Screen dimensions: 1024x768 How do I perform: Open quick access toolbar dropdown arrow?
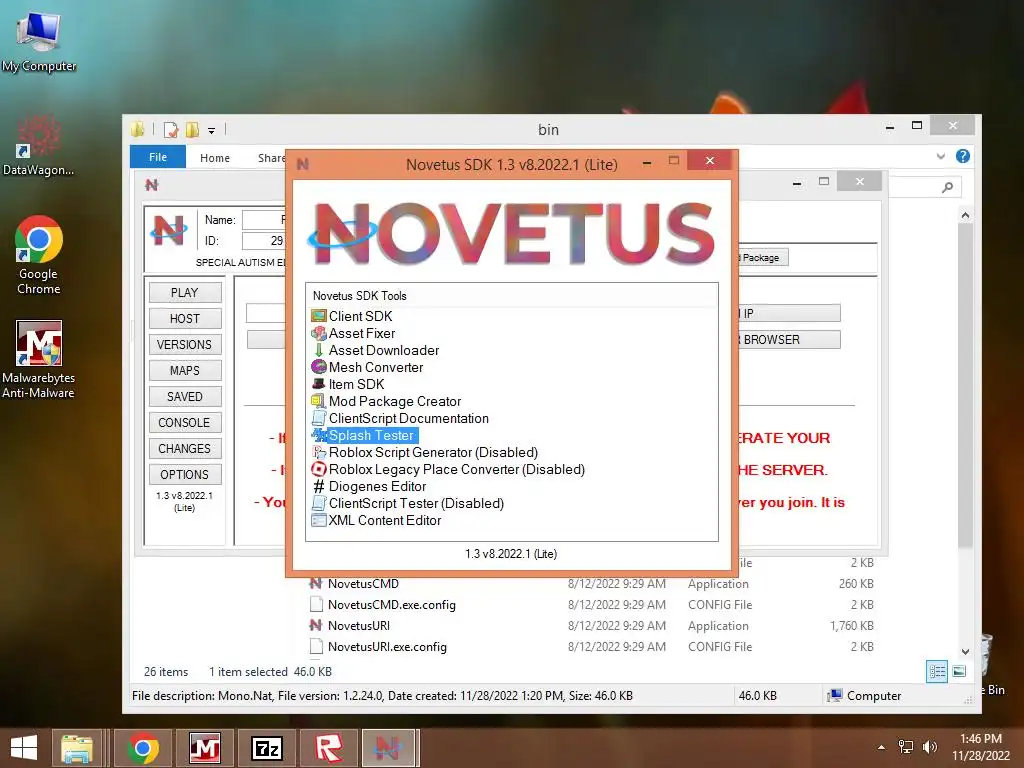pyautogui.click(x=212, y=131)
